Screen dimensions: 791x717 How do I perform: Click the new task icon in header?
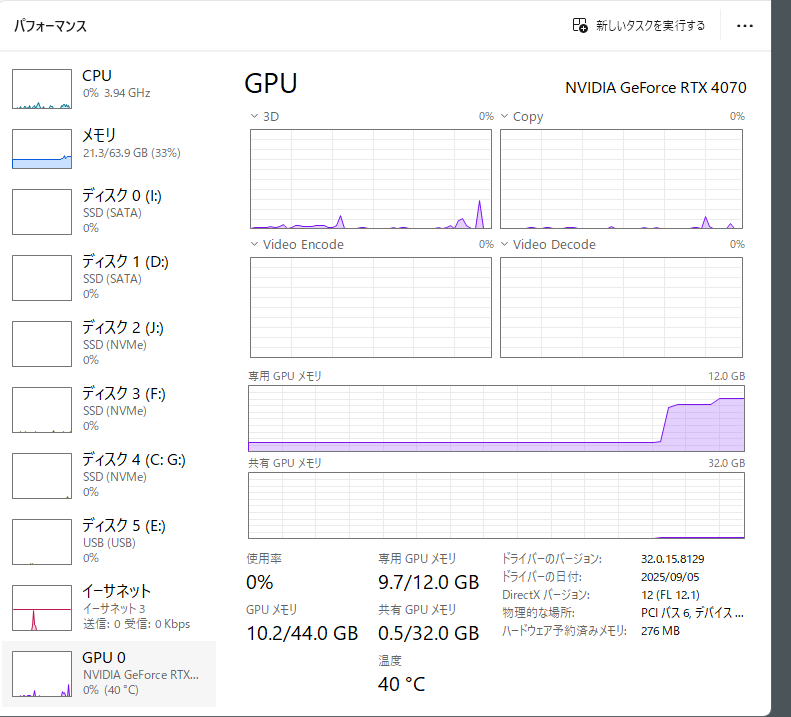click(x=580, y=26)
